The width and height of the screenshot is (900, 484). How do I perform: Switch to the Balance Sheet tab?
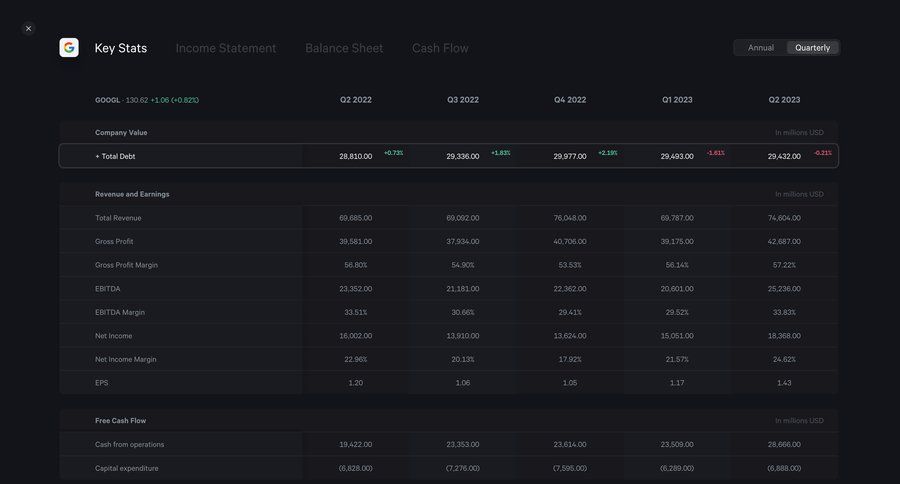click(x=344, y=48)
